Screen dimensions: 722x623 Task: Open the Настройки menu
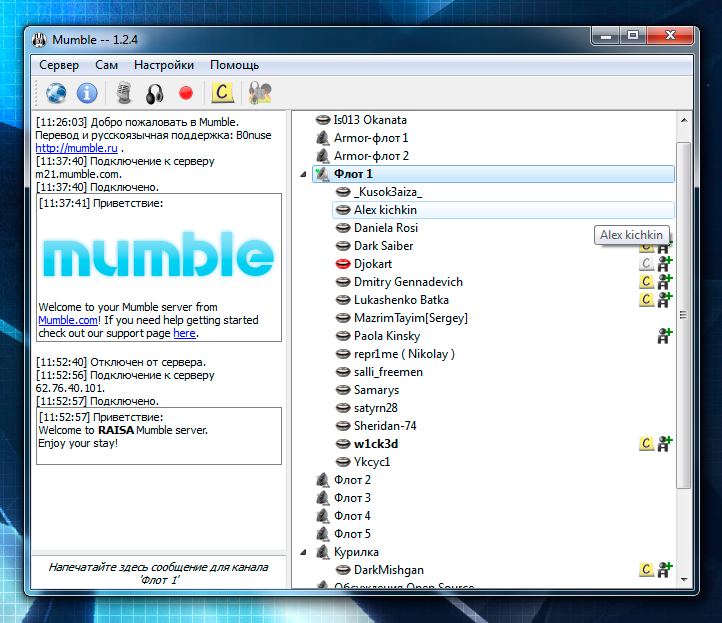click(164, 65)
